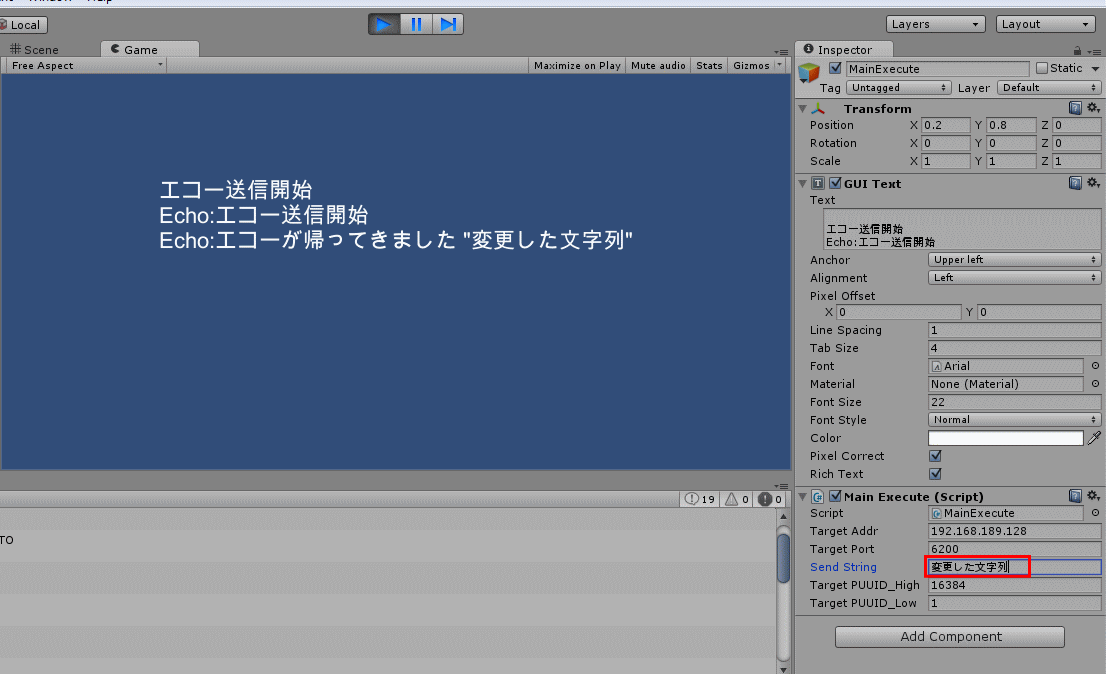
Task: Click the Position X field
Action: coord(946,125)
